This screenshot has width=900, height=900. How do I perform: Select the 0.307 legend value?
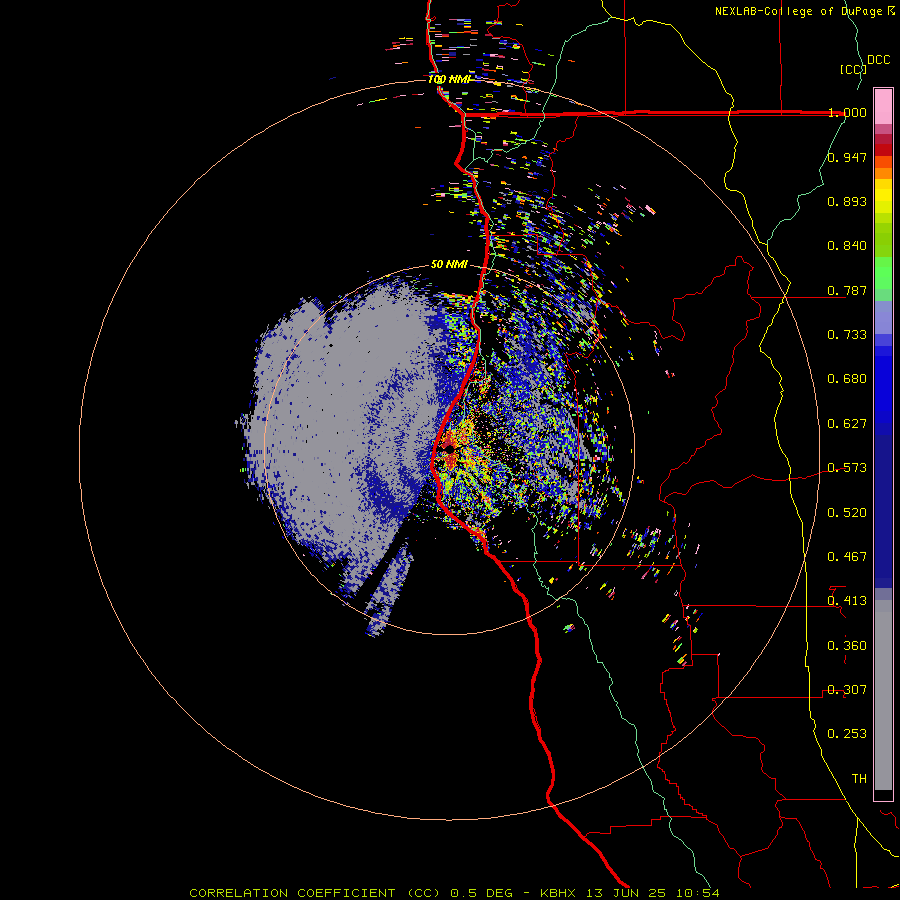847,690
